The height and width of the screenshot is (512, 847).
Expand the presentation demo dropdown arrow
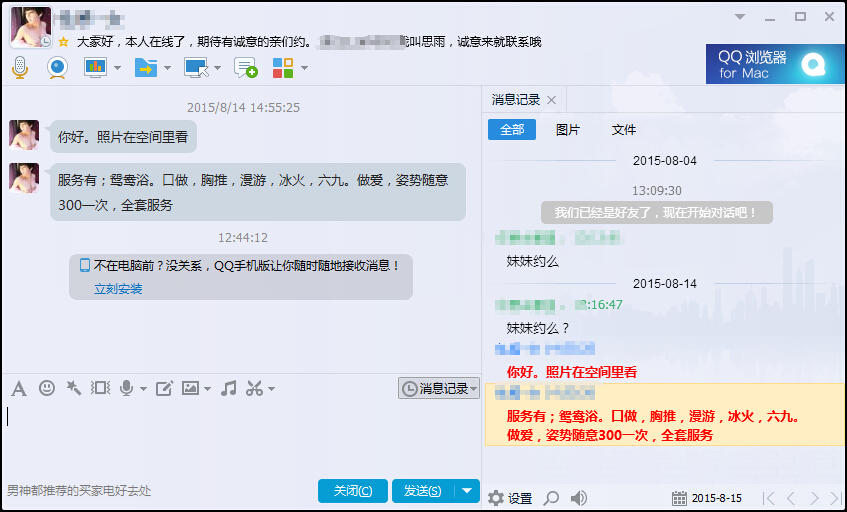pos(117,68)
